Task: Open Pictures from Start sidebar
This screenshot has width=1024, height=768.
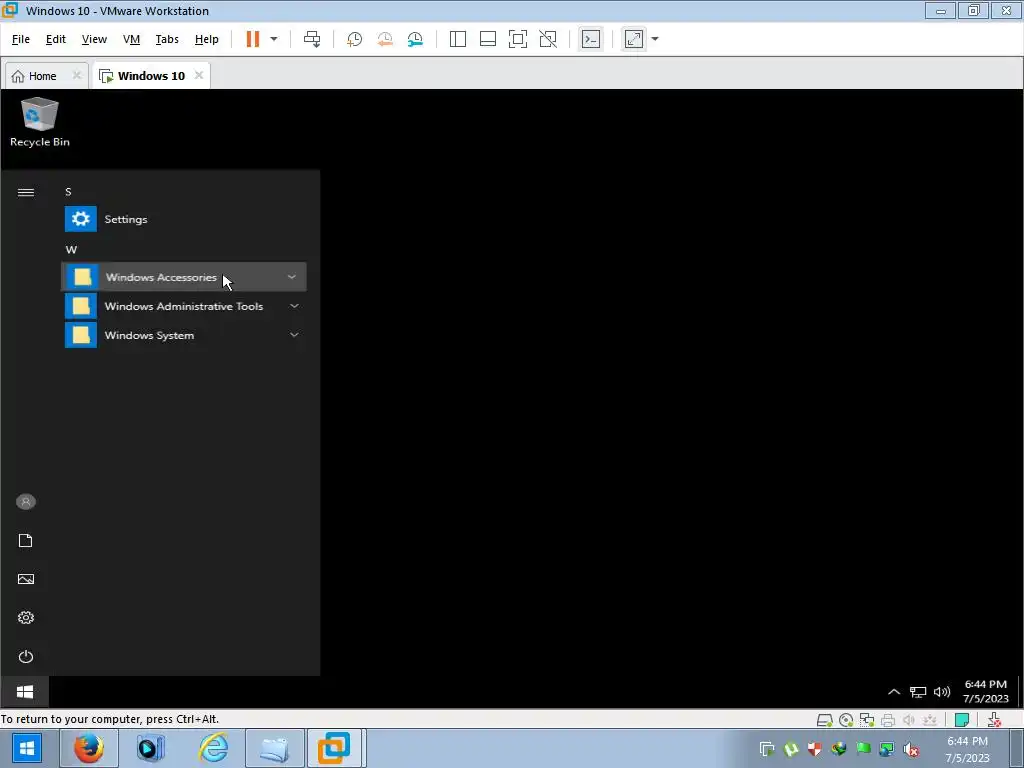Action: pyautogui.click(x=25, y=579)
